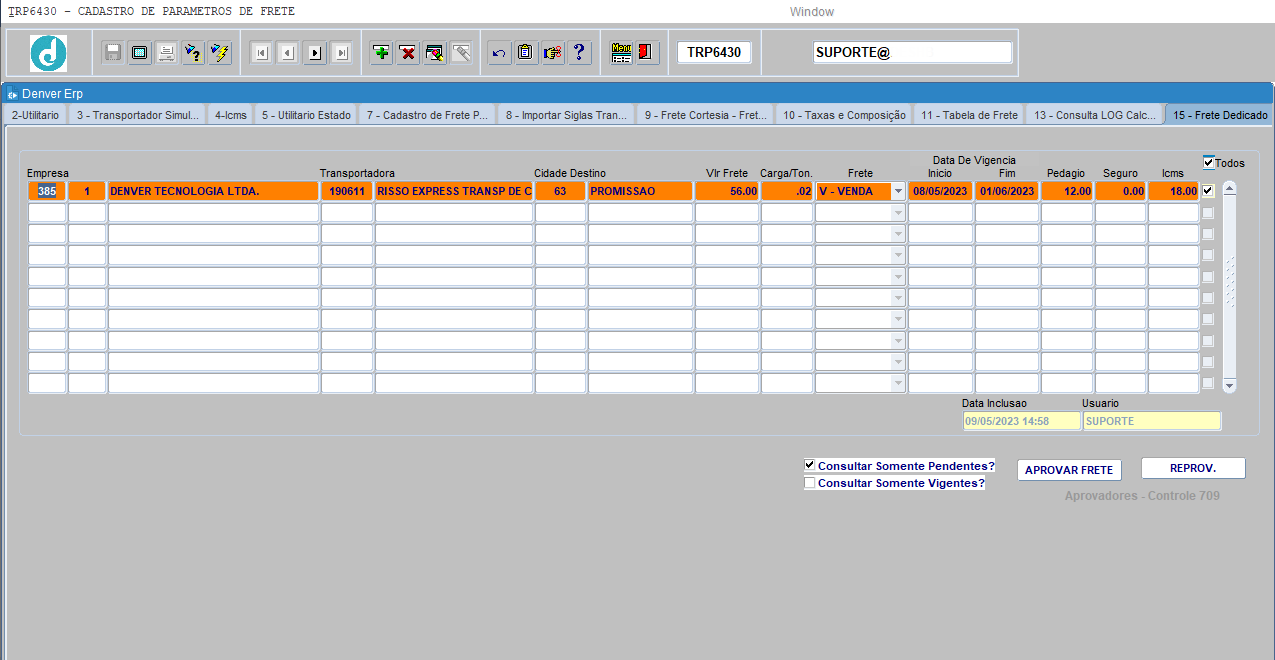Open the 13 - Consulta LOG Calc... tab
This screenshot has height=660, width=1275.
point(1095,115)
